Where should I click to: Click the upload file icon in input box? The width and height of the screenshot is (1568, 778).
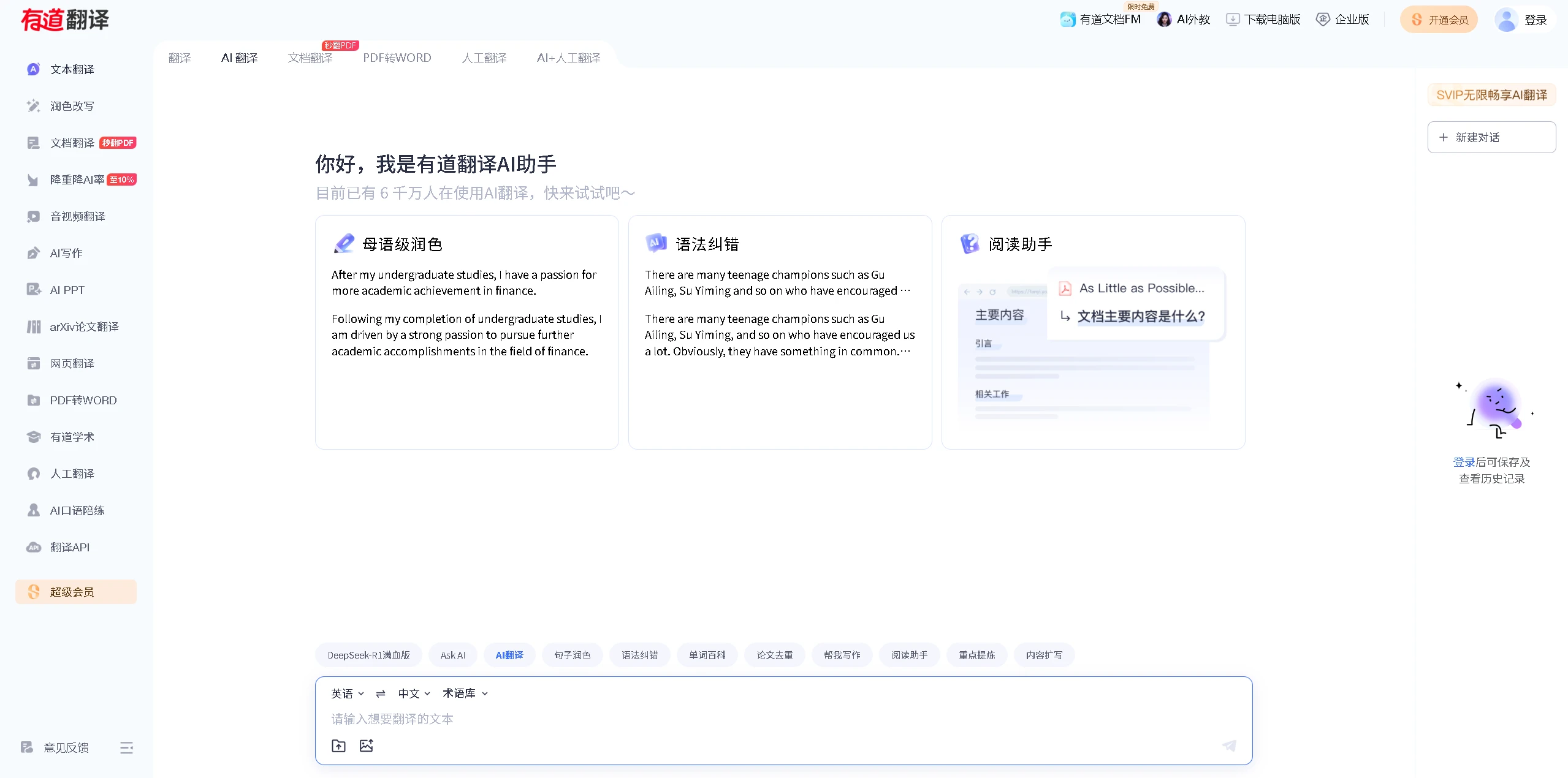pos(338,746)
